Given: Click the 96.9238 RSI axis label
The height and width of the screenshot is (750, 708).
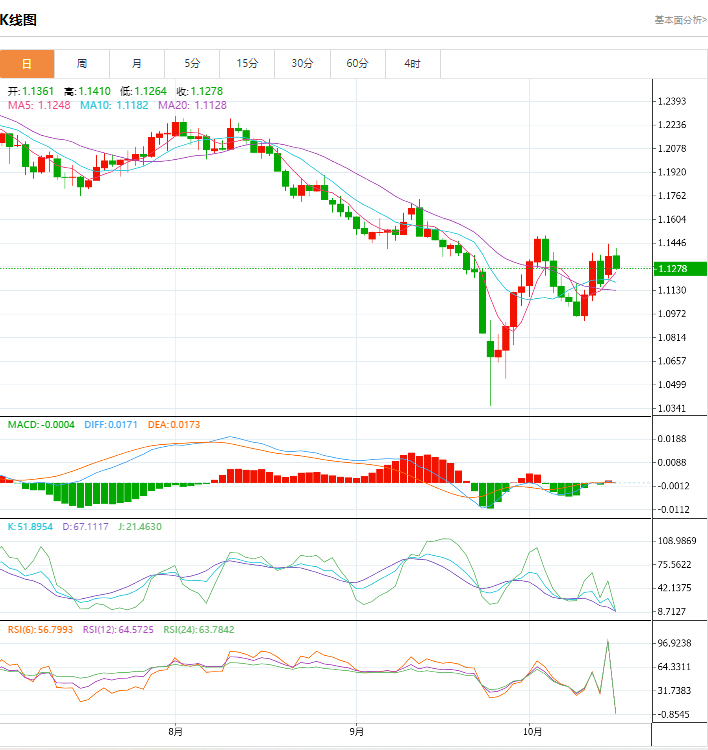Looking at the screenshot, I should click(x=675, y=643).
